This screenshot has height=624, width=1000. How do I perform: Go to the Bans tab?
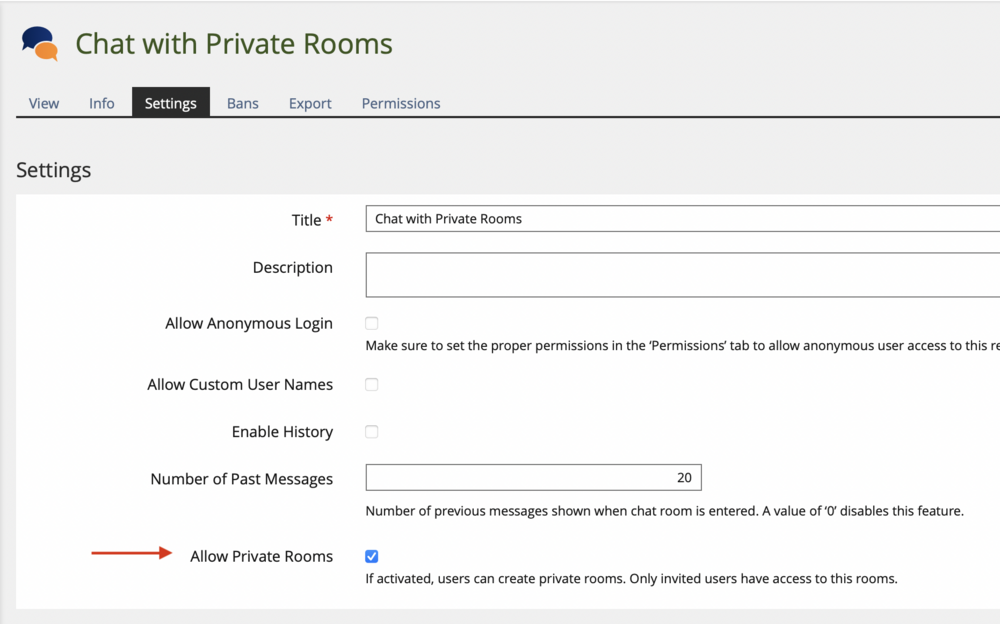(x=243, y=103)
